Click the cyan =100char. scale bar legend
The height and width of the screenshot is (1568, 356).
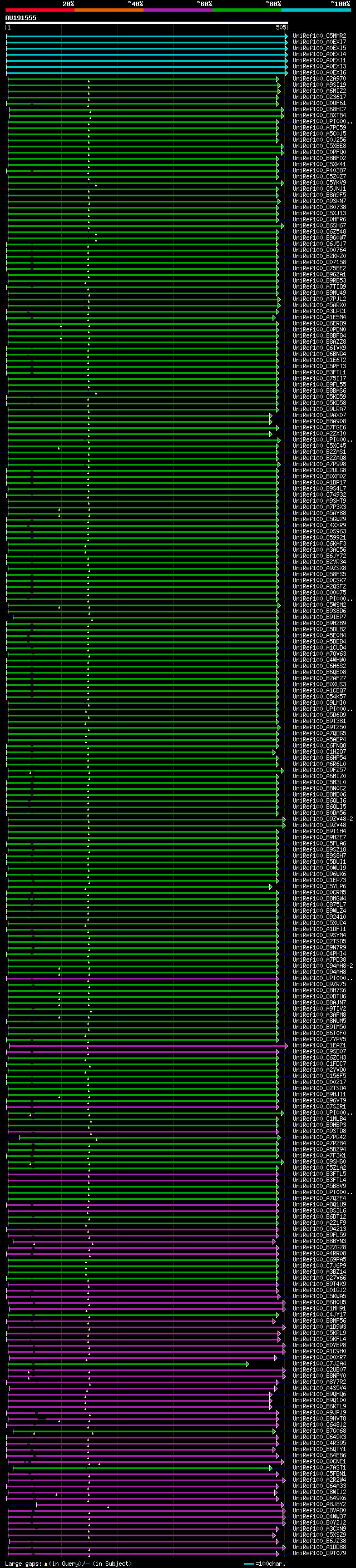point(249,1564)
